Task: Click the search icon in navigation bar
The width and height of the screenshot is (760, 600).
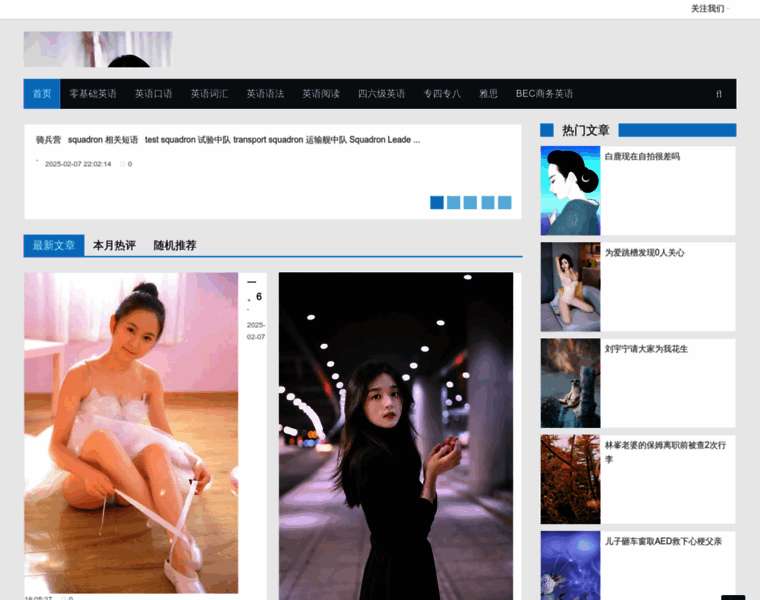Action: [x=718, y=94]
